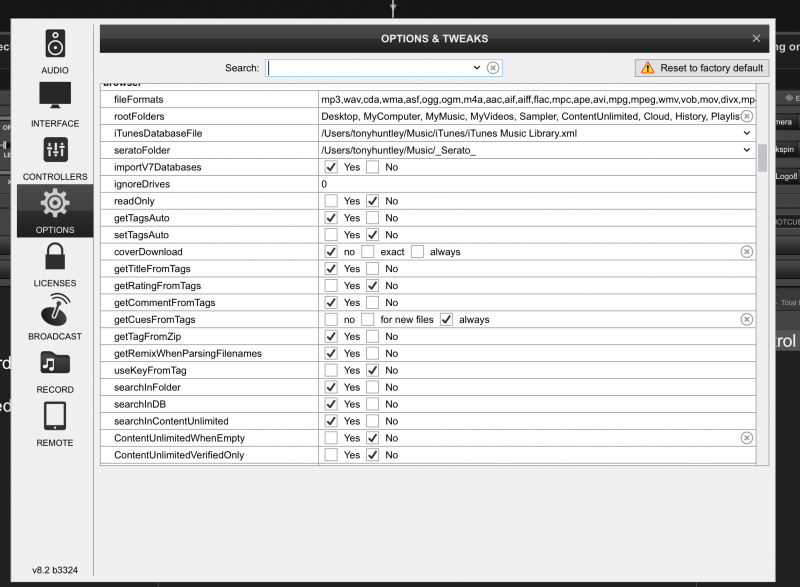
Task: Reset rootFolders using its X icon
Action: click(746, 116)
